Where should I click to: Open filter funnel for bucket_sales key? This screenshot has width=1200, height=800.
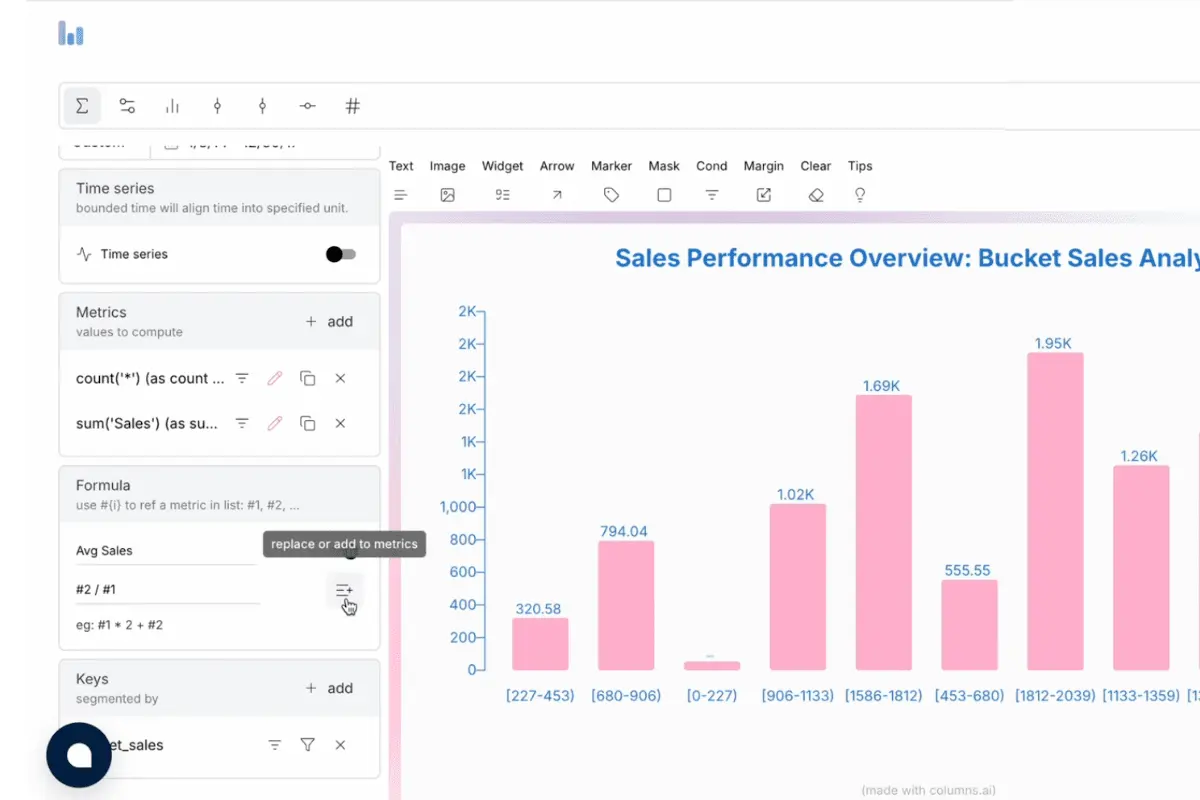[x=308, y=745]
